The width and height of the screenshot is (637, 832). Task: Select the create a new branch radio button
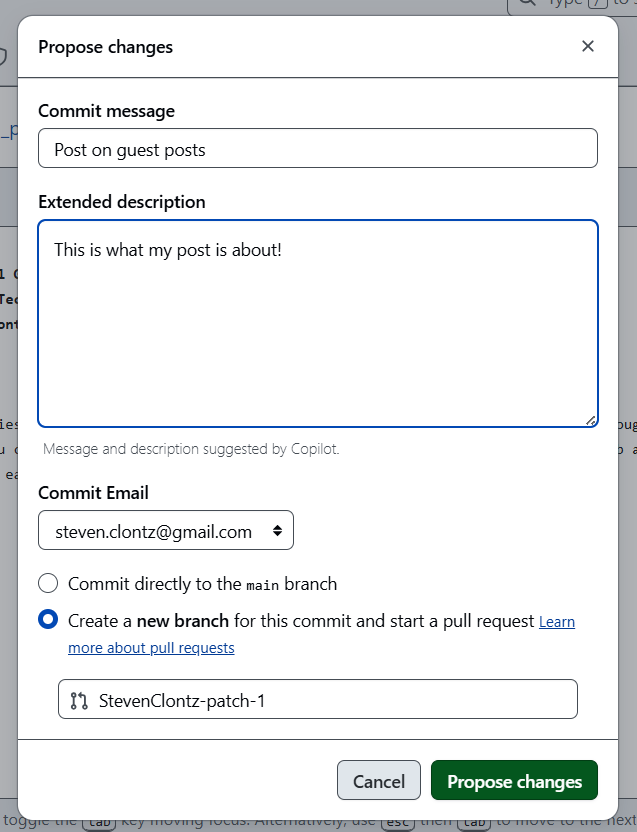tap(48, 621)
